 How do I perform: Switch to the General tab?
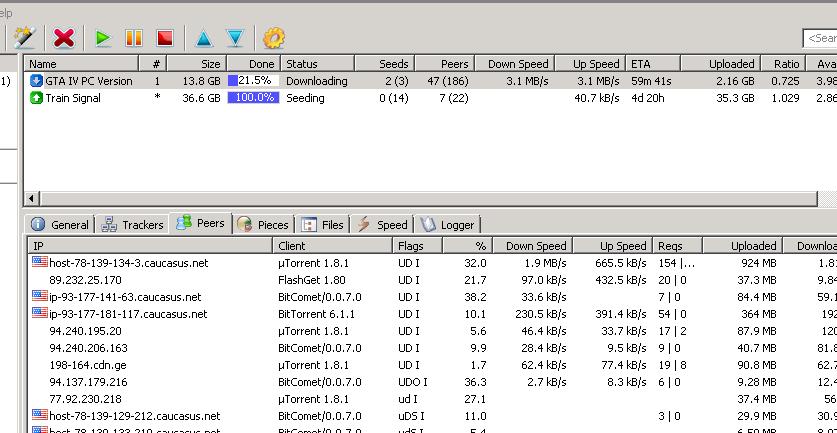60,225
